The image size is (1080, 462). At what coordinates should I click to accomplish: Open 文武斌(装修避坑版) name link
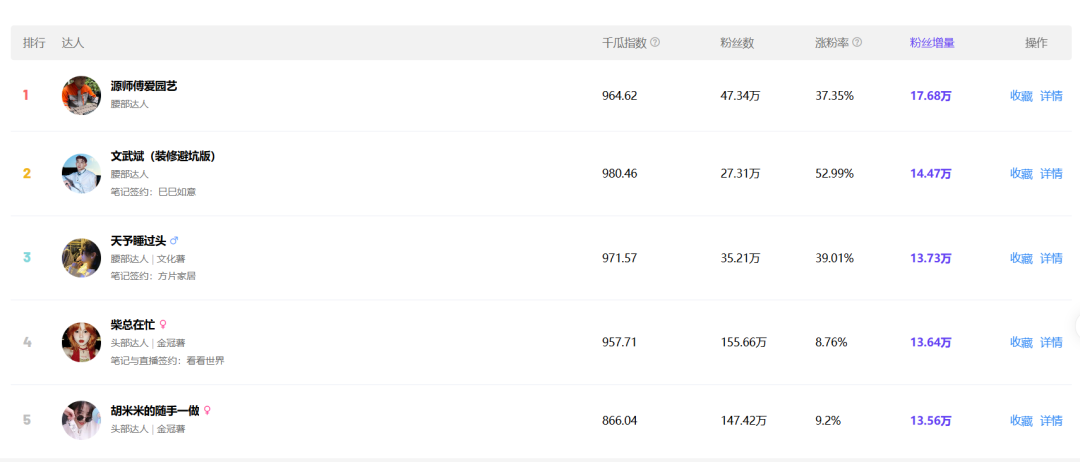click(163, 156)
